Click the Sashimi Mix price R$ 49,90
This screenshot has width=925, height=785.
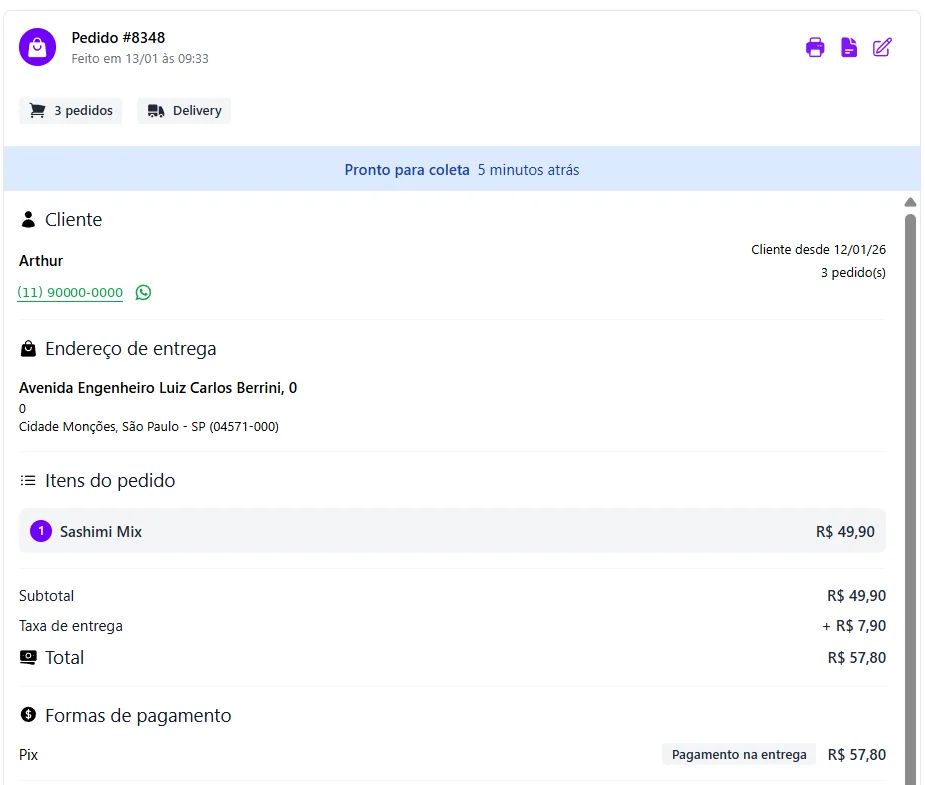point(845,531)
